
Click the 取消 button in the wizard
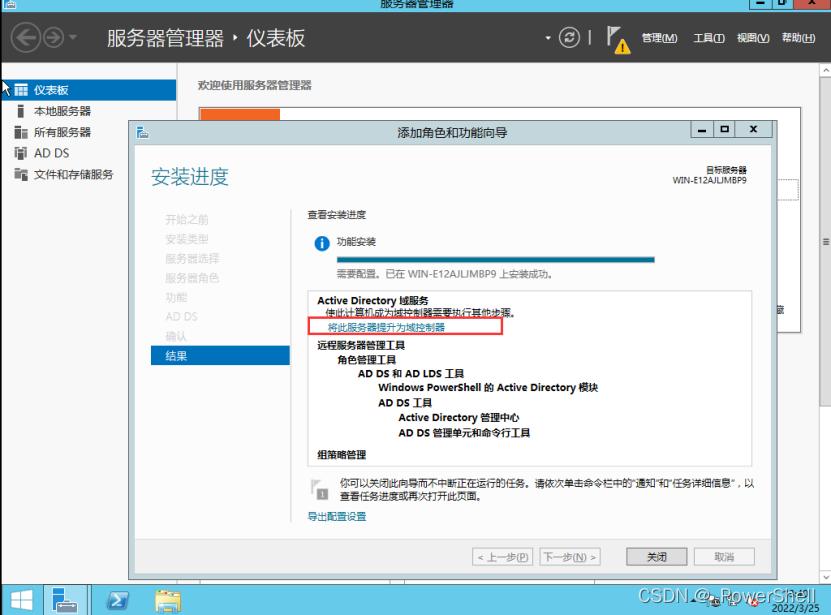pos(724,557)
